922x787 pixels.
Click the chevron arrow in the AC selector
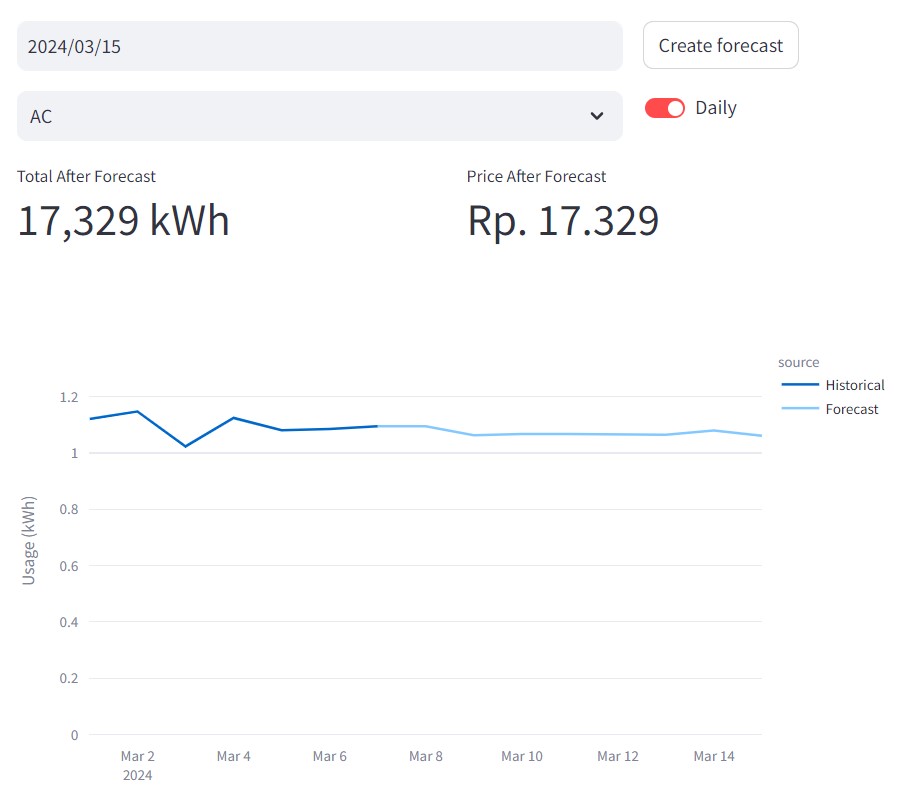[597, 116]
